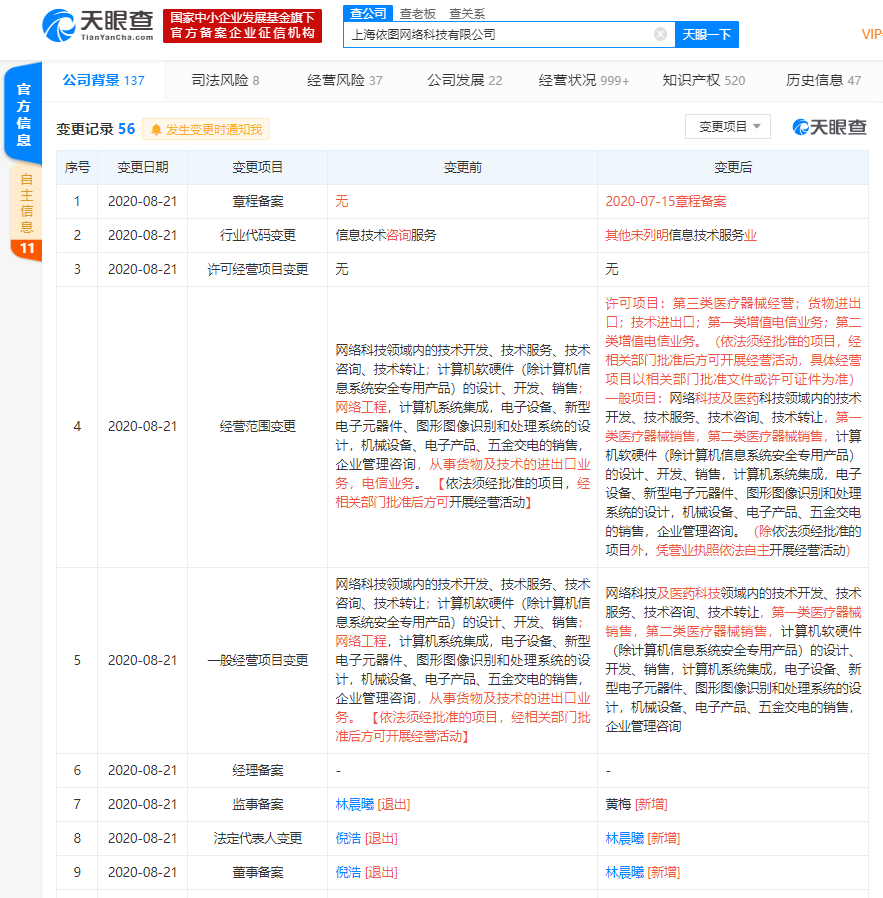Open the 司法风险 tab
Screen dimensions: 883x898
click(225, 80)
